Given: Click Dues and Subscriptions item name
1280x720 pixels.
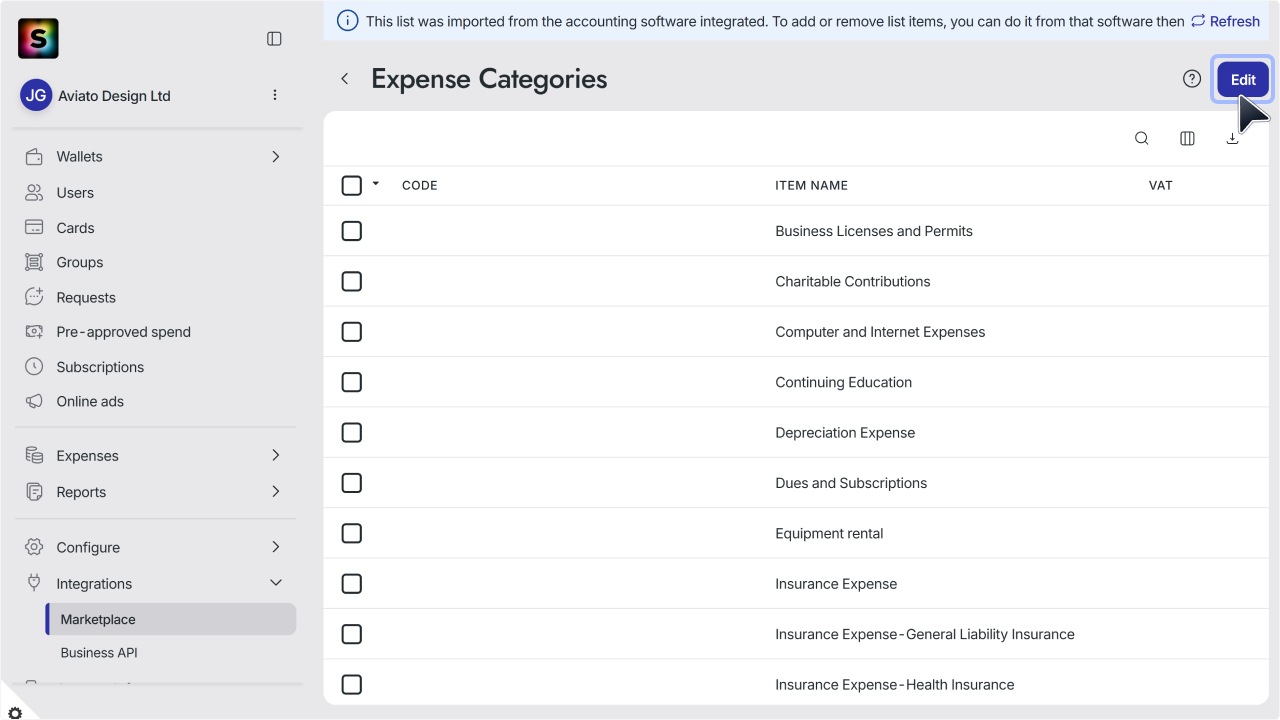Looking at the screenshot, I should (x=851, y=483).
